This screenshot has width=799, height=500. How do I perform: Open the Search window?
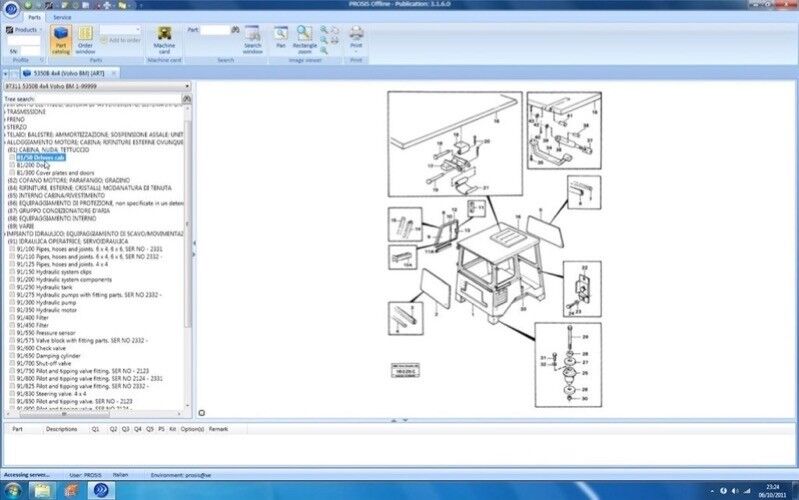(253, 39)
